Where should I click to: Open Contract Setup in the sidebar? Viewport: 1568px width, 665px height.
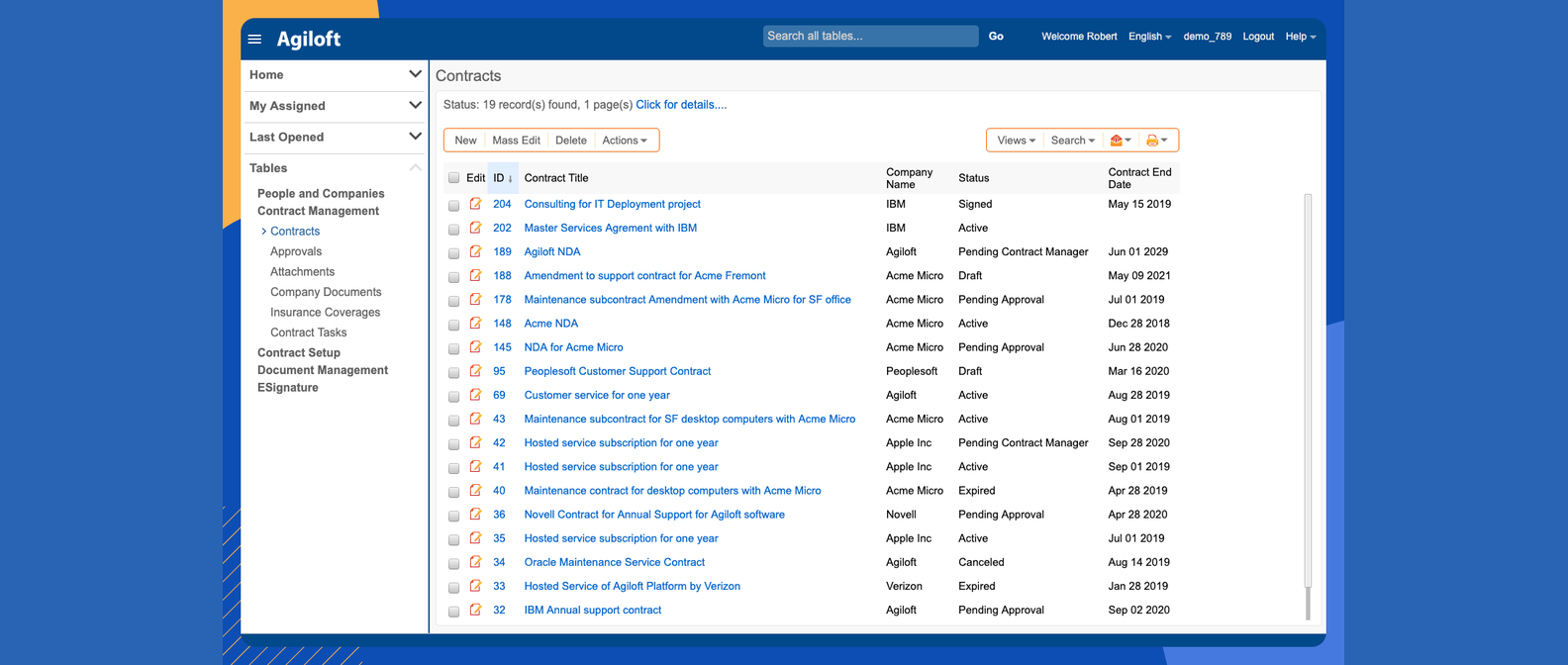point(299,353)
